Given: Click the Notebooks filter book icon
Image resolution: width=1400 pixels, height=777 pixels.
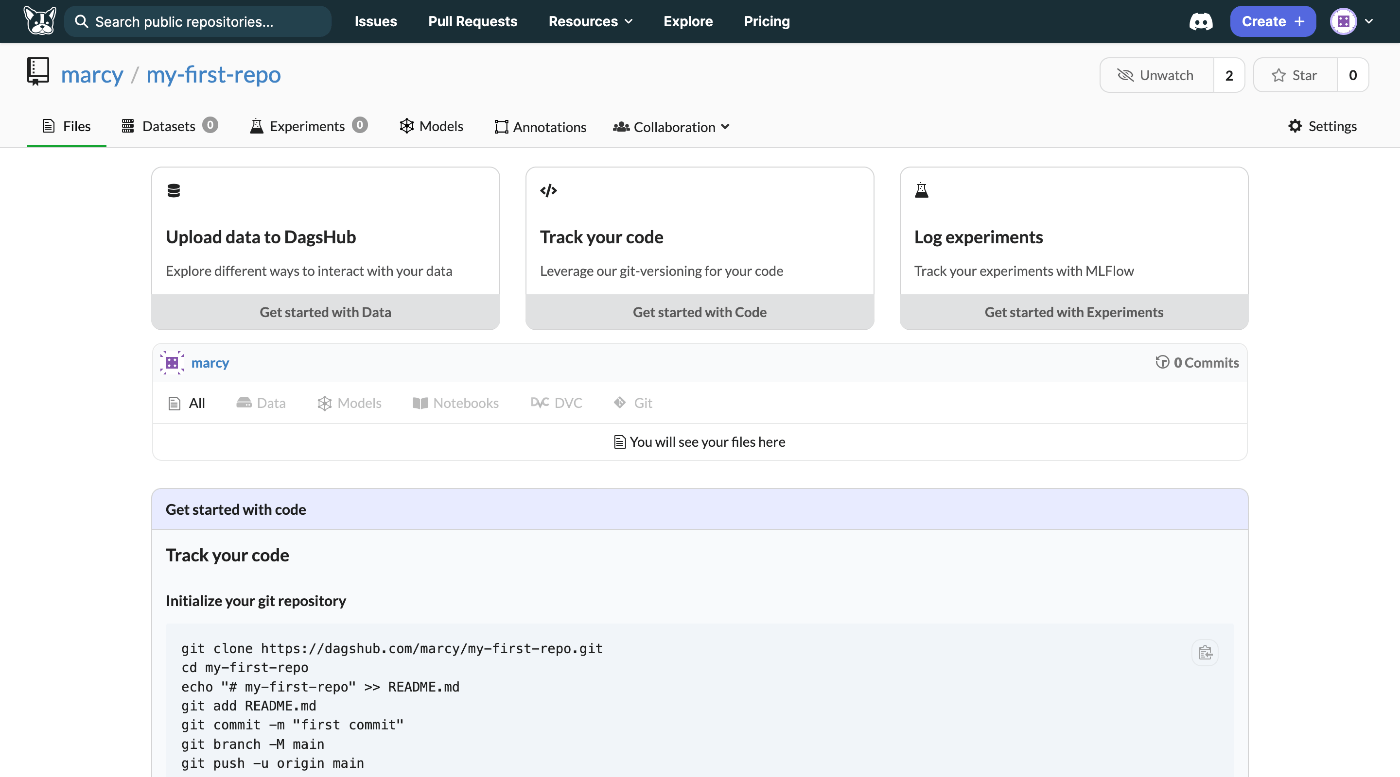Looking at the screenshot, I should [x=420, y=403].
